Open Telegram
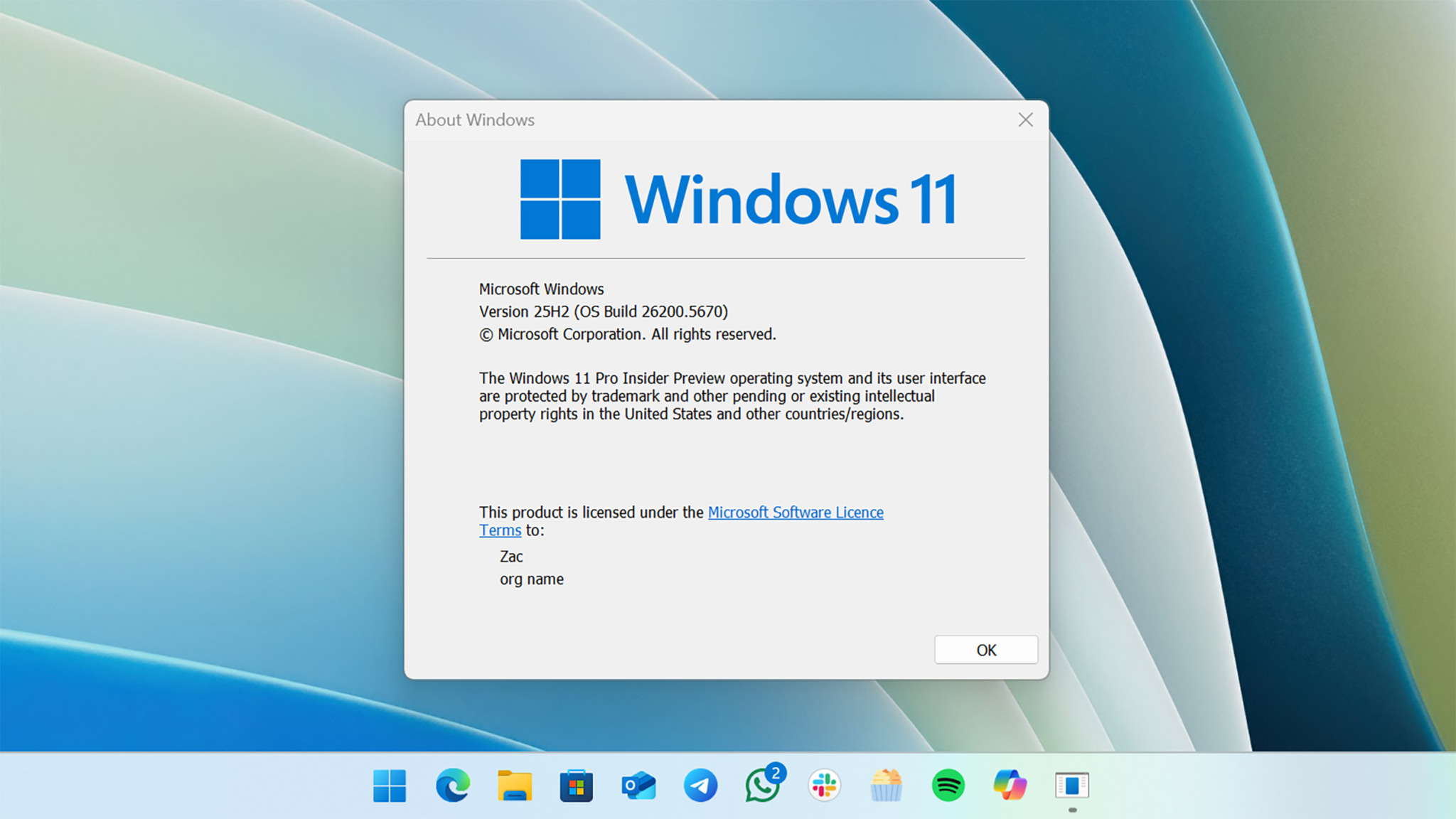The height and width of the screenshot is (819, 1456). 701,786
